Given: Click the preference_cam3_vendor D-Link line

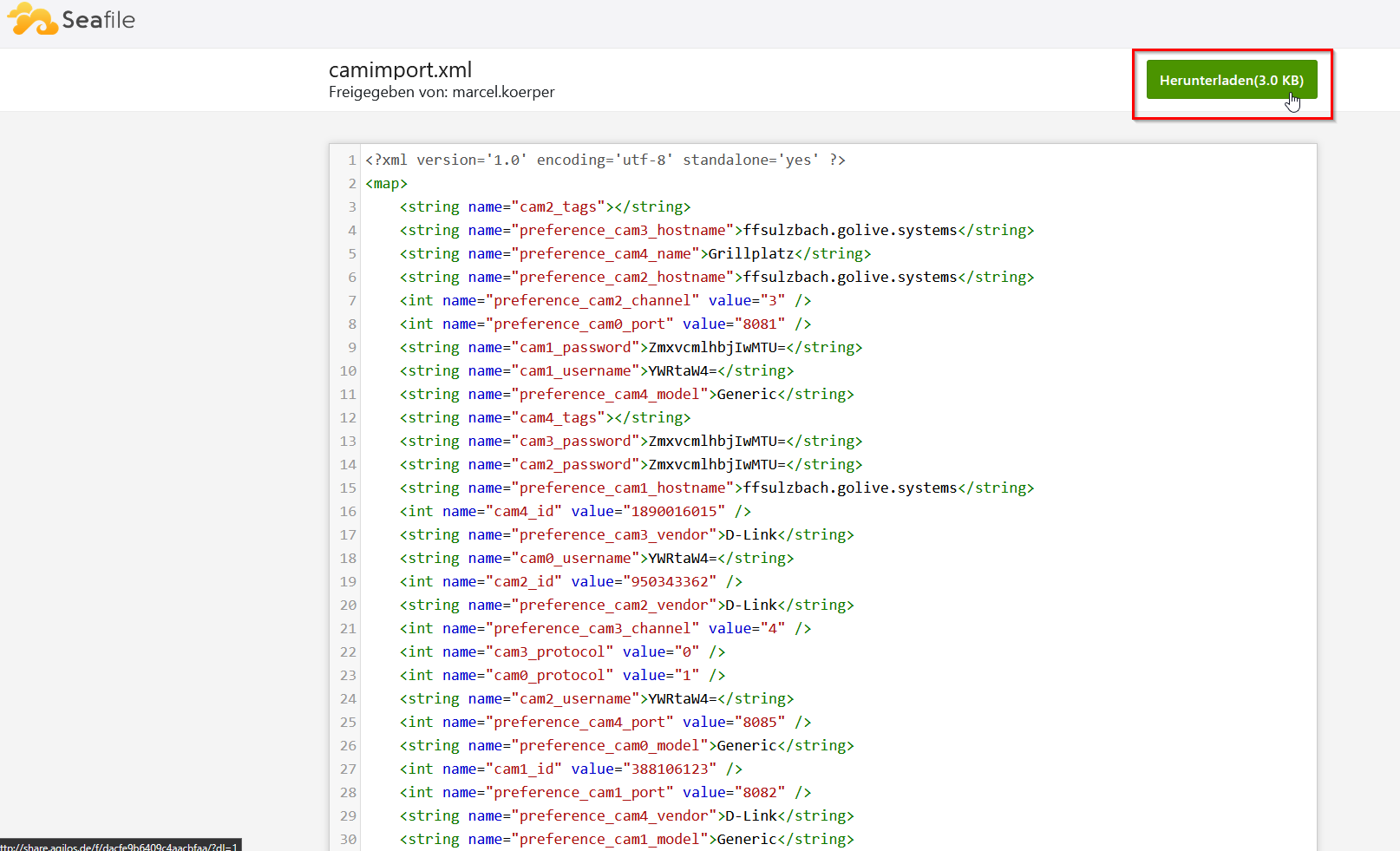Looking at the screenshot, I should coord(626,534).
